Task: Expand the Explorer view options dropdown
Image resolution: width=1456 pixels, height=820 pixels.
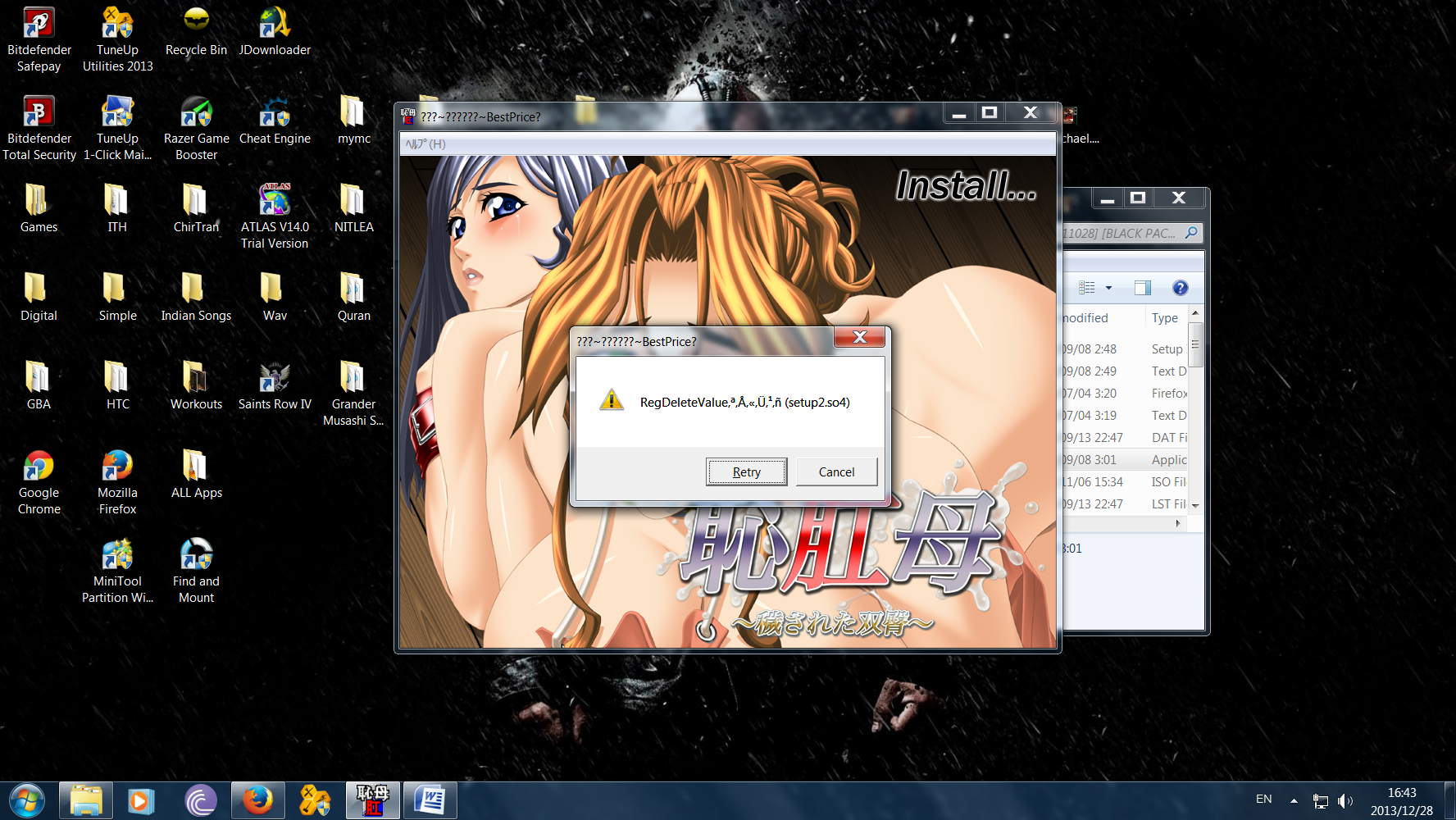Action: [x=1108, y=288]
